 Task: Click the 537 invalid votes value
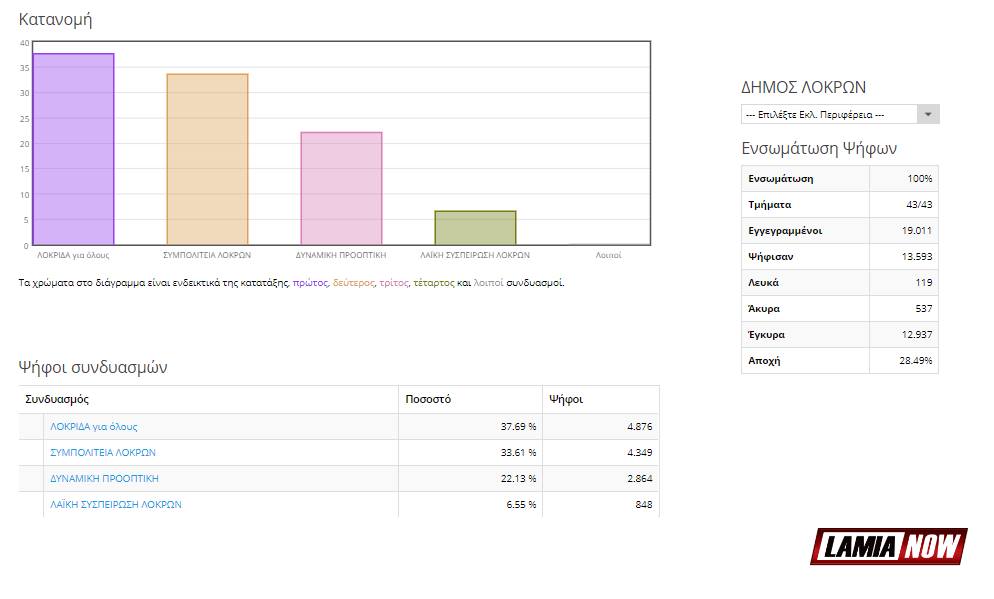click(924, 309)
